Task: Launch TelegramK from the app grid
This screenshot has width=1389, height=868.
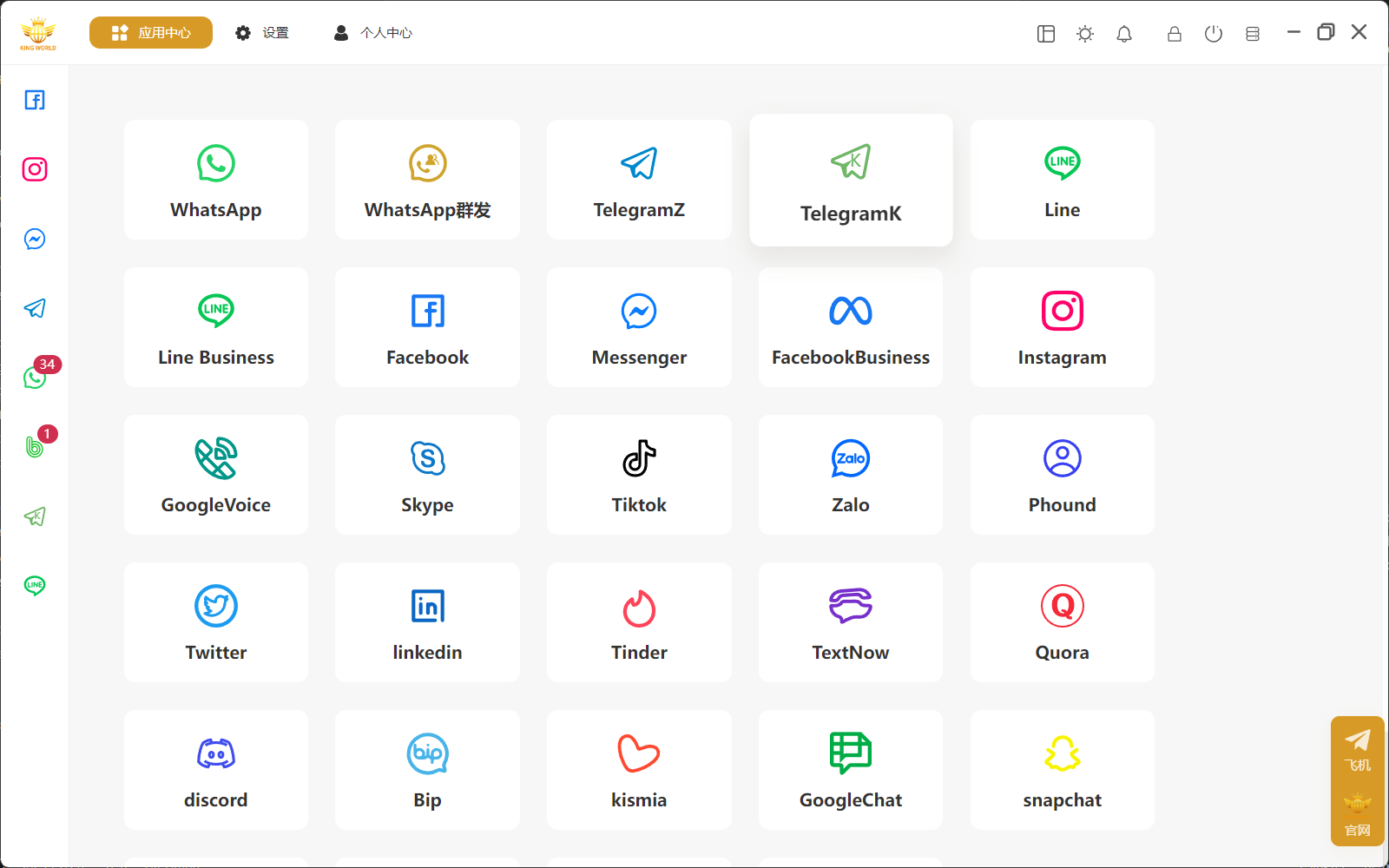Action: tap(851, 181)
